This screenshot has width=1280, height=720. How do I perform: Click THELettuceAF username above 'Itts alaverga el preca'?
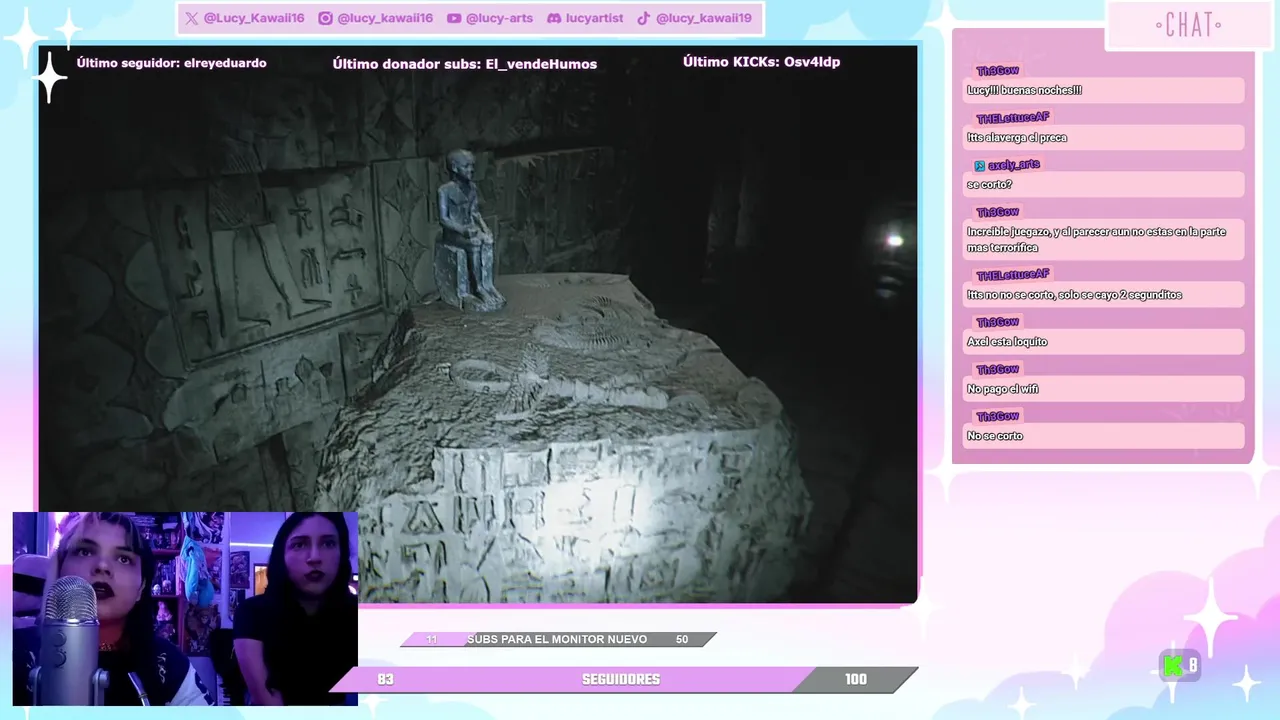click(x=1013, y=118)
